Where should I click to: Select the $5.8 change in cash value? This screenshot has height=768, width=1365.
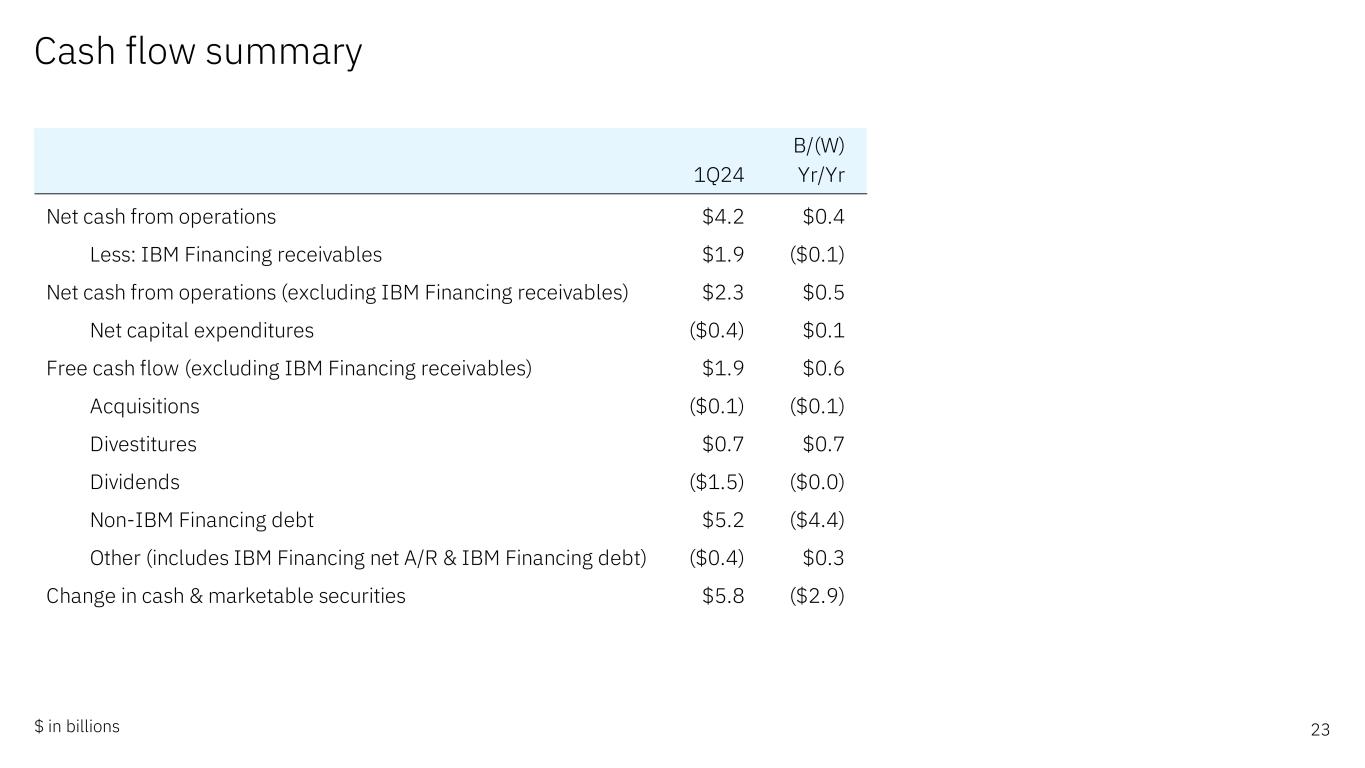(723, 597)
